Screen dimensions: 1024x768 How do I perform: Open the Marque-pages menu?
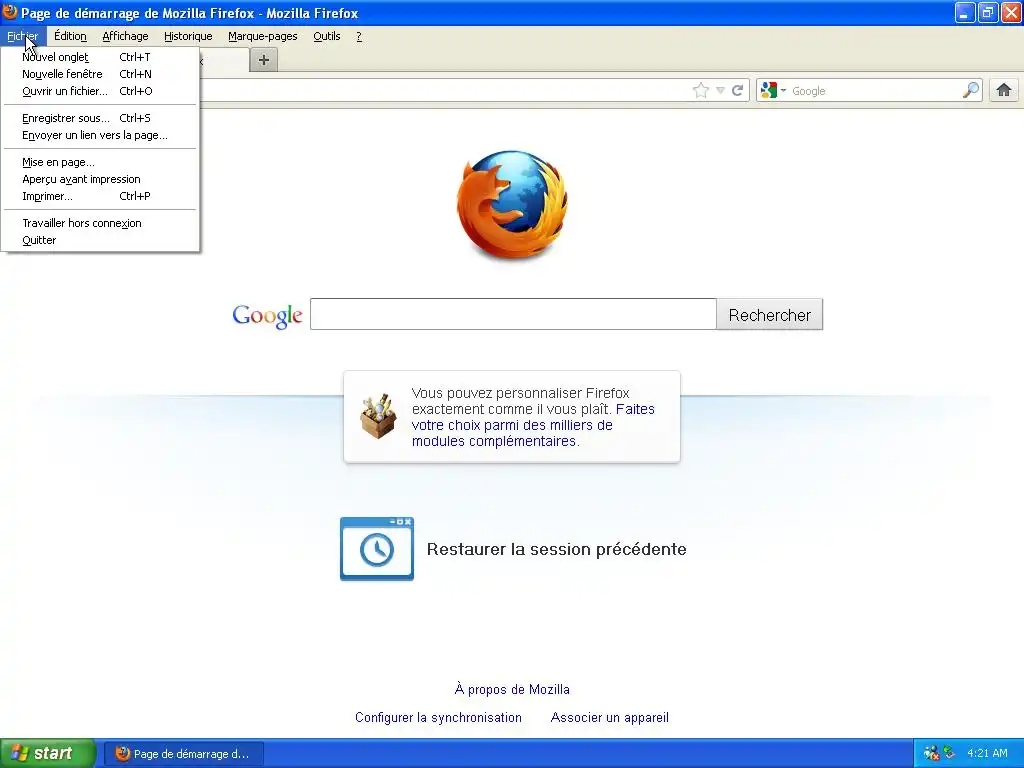coord(263,36)
